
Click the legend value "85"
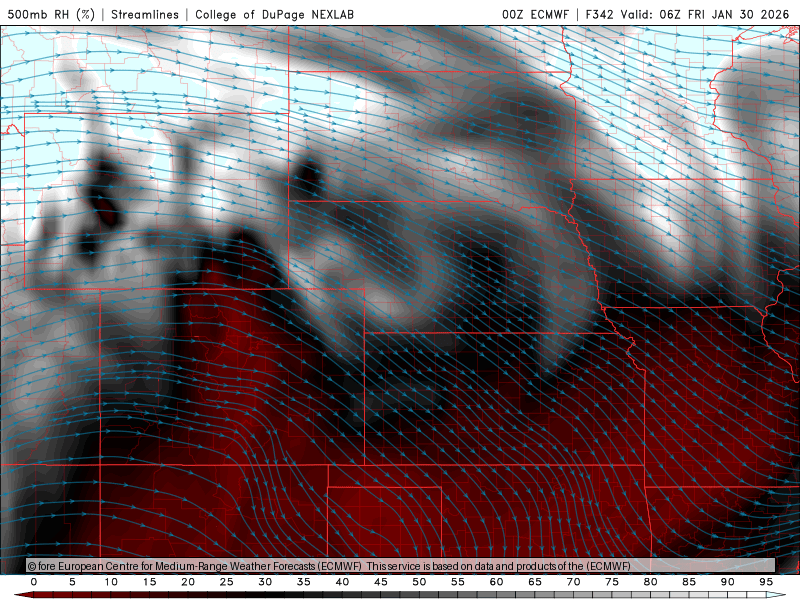pyautogui.click(x=689, y=582)
